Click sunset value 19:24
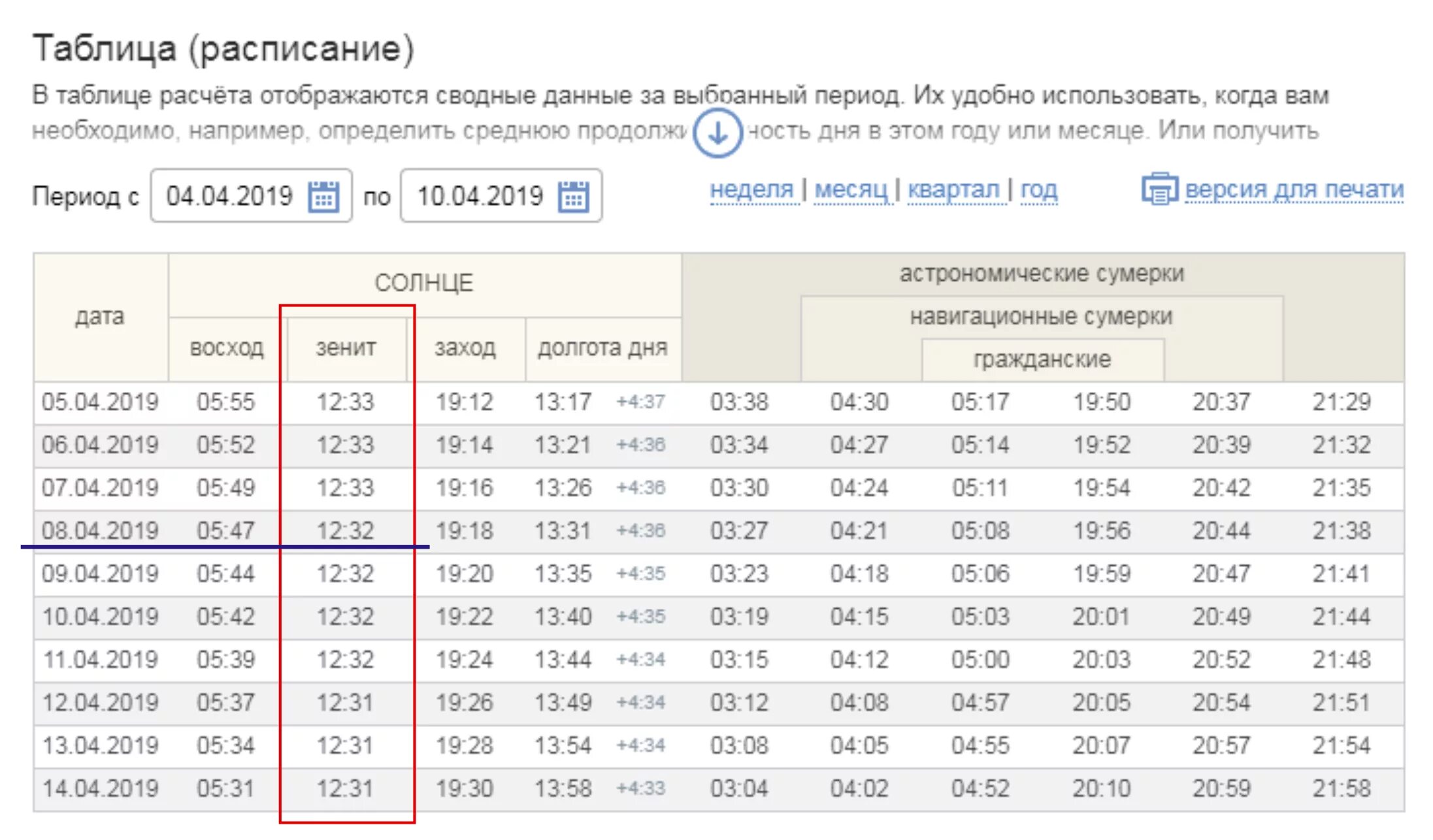This screenshot has height=840, width=1433. (465, 660)
